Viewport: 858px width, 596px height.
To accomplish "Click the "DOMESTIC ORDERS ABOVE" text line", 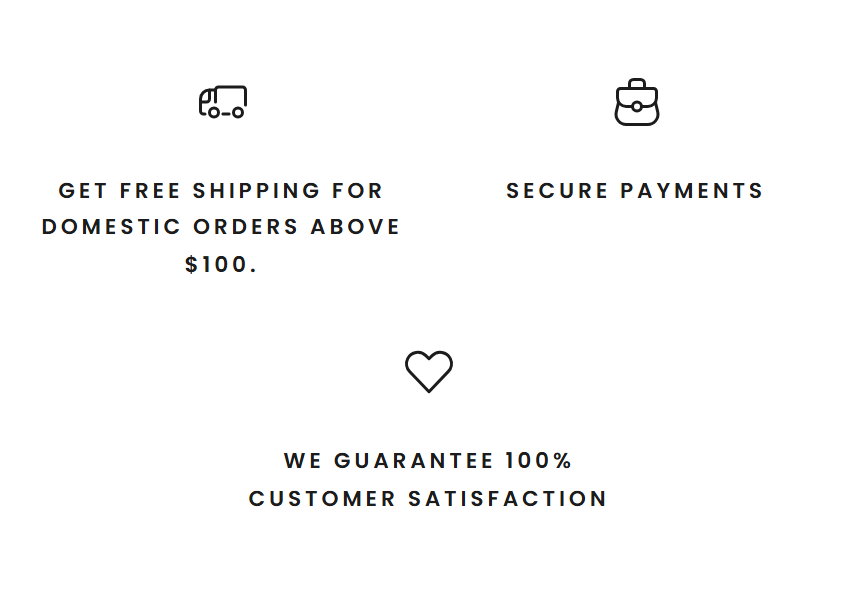I will 221,227.
